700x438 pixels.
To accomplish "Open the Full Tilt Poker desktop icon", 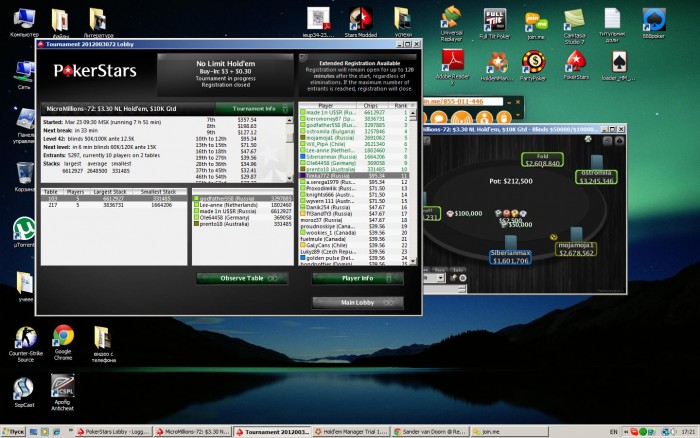I will 493,19.
